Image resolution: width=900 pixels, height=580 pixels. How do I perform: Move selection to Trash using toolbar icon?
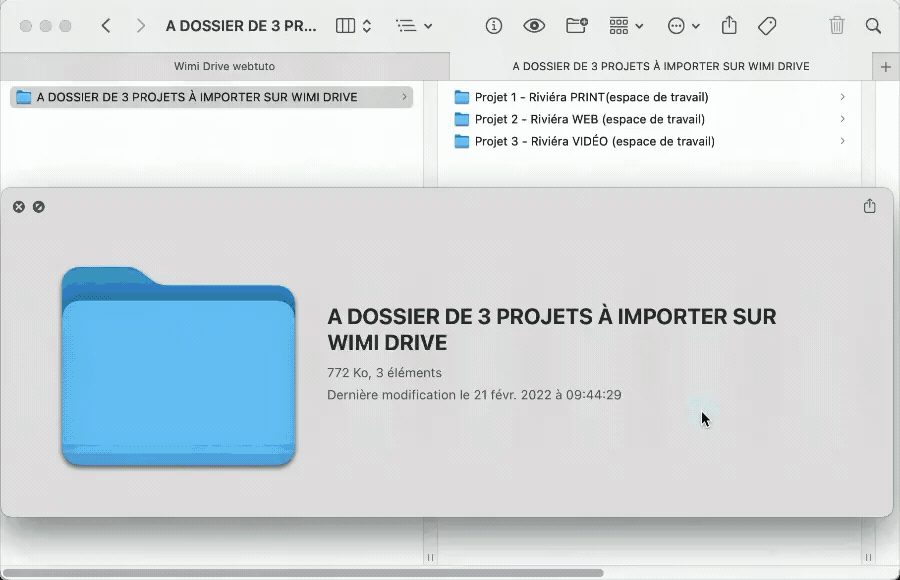tap(837, 25)
